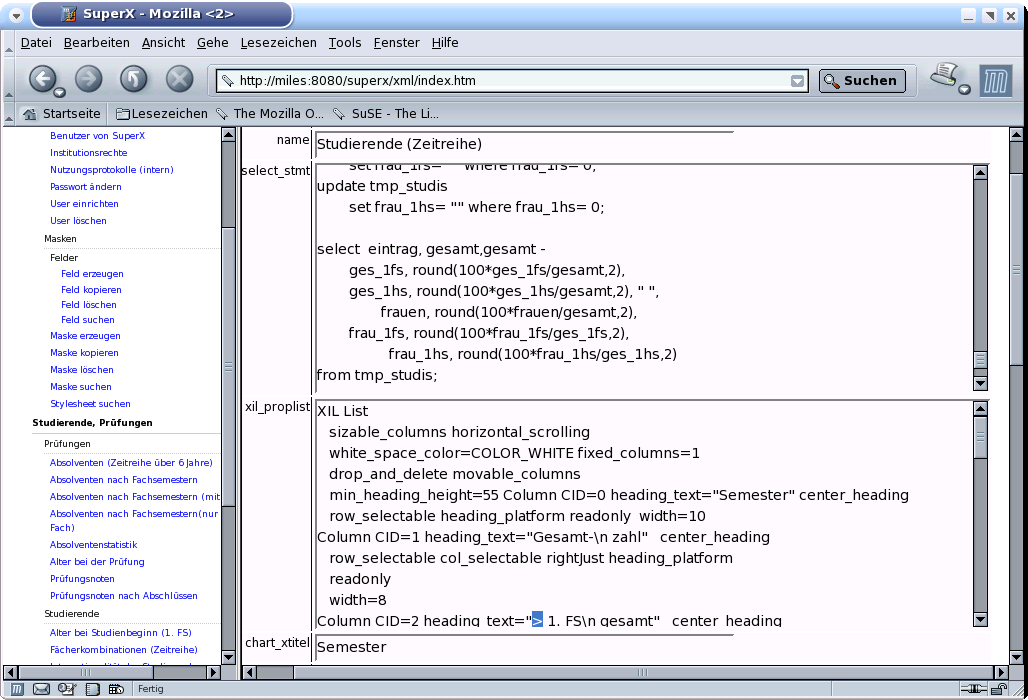Click the Print icon in toolbar

pos(944,76)
